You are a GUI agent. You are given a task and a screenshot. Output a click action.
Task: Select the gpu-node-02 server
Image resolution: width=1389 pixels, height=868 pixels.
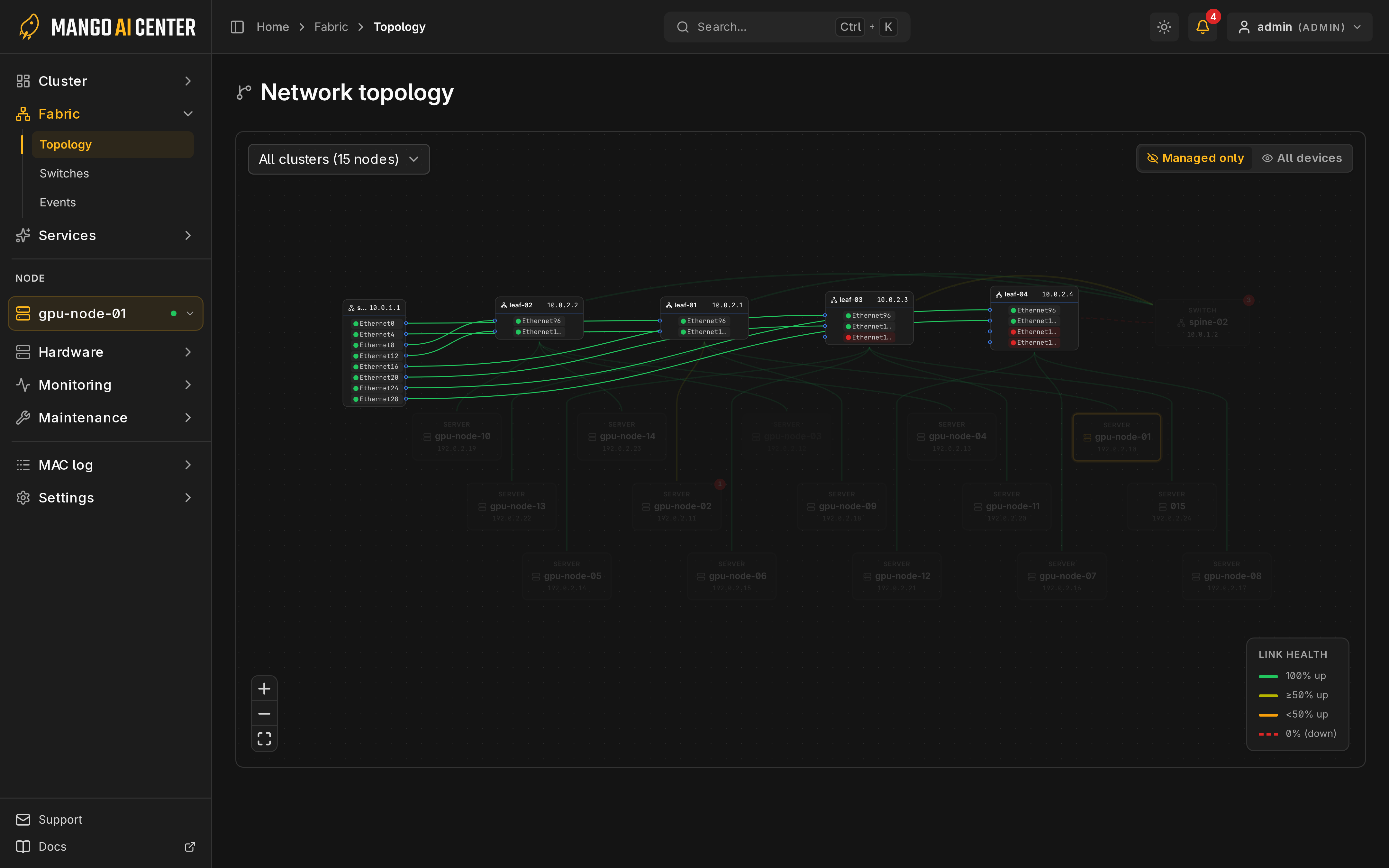tap(677, 506)
